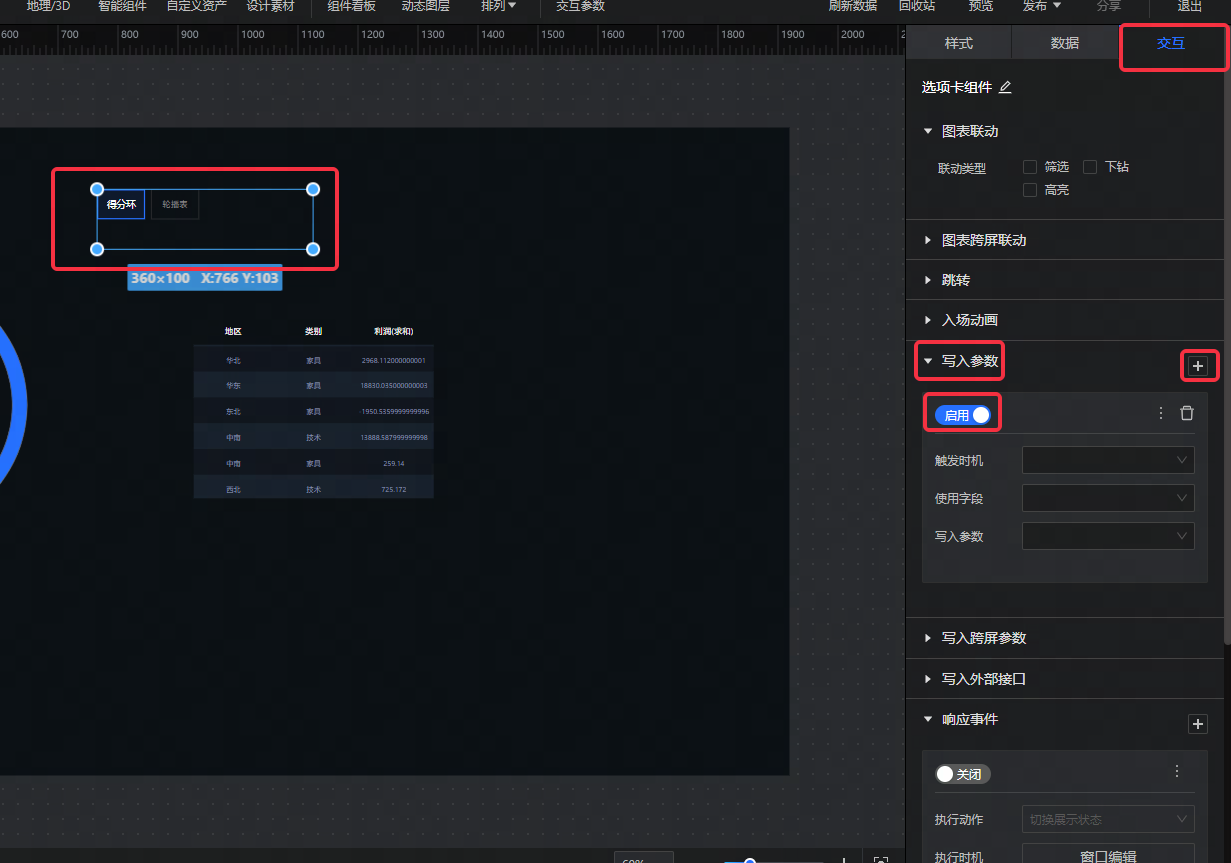Toggle the 启用 switch off
The height and width of the screenshot is (863, 1231).
(962, 415)
